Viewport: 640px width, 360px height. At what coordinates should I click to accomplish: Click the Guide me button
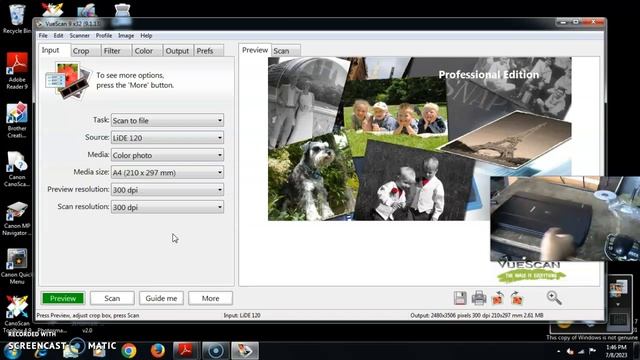point(161,298)
